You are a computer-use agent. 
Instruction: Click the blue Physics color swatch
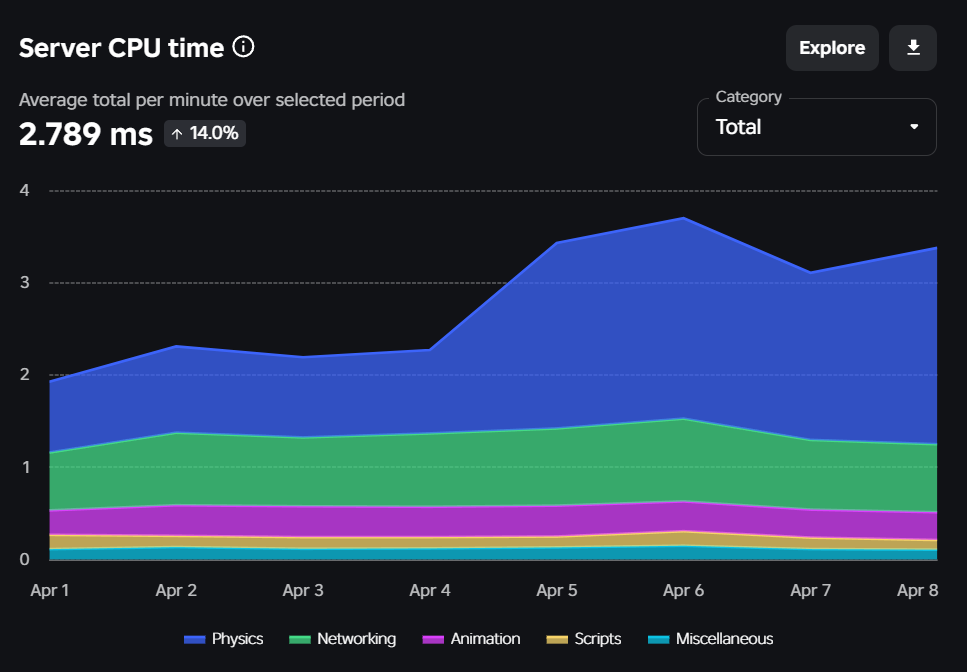pyautogui.click(x=195, y=639)
